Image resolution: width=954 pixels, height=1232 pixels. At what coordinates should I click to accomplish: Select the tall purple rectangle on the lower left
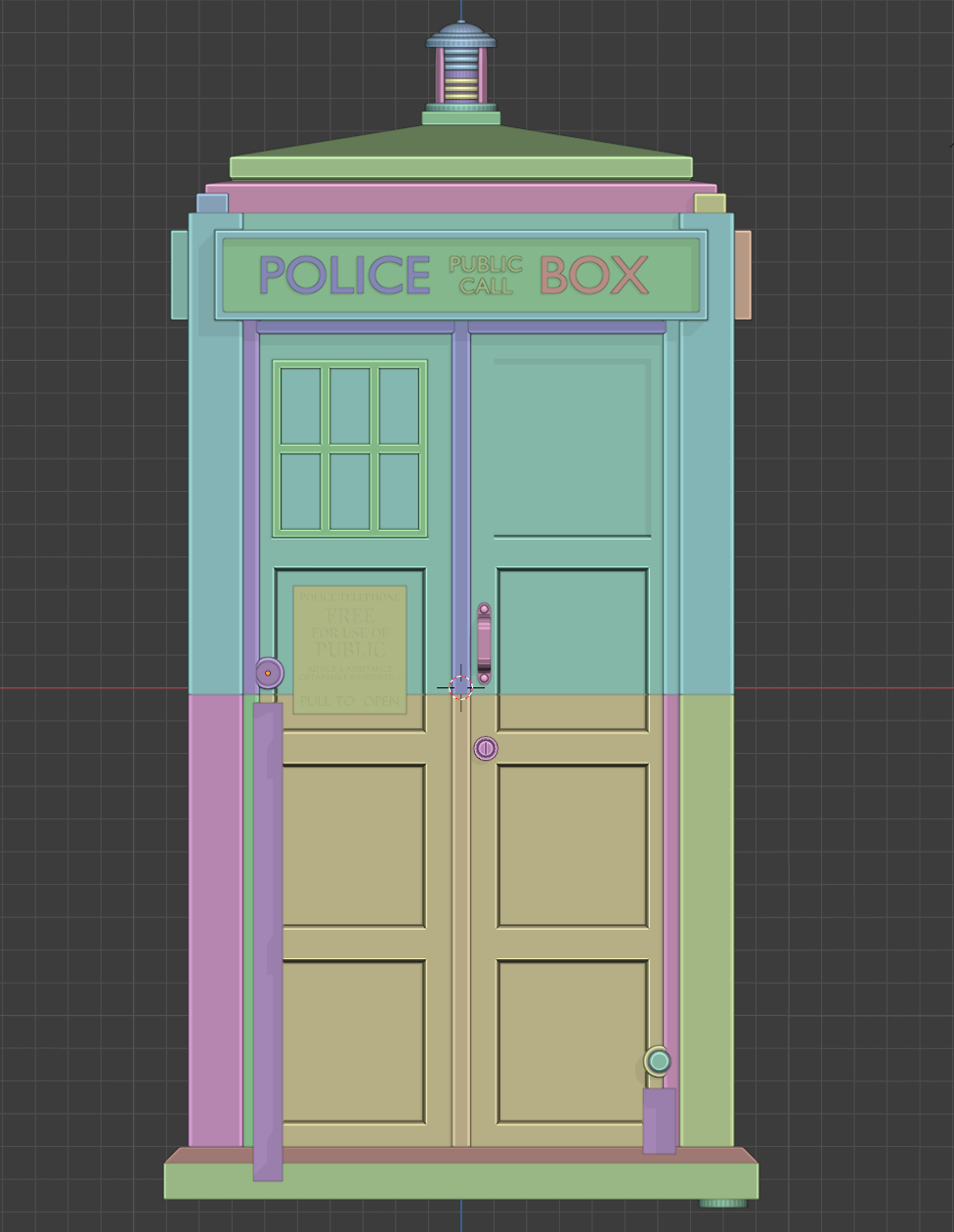[x=268, y=942]
